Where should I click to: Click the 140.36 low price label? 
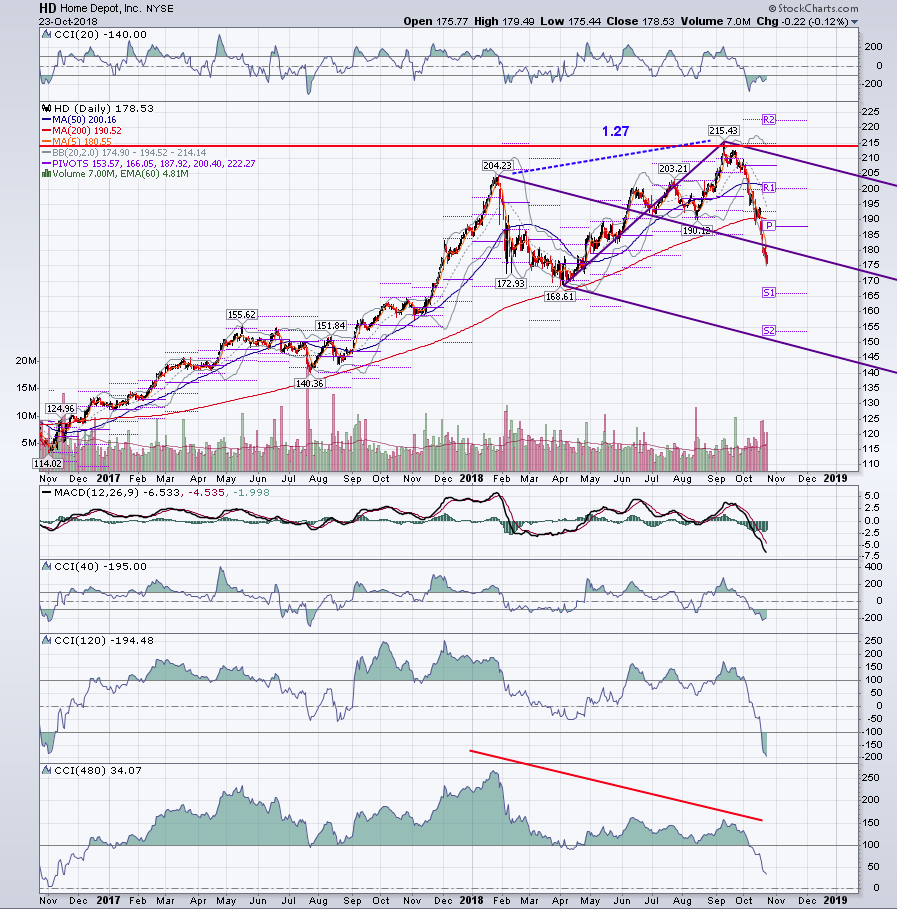309,383
